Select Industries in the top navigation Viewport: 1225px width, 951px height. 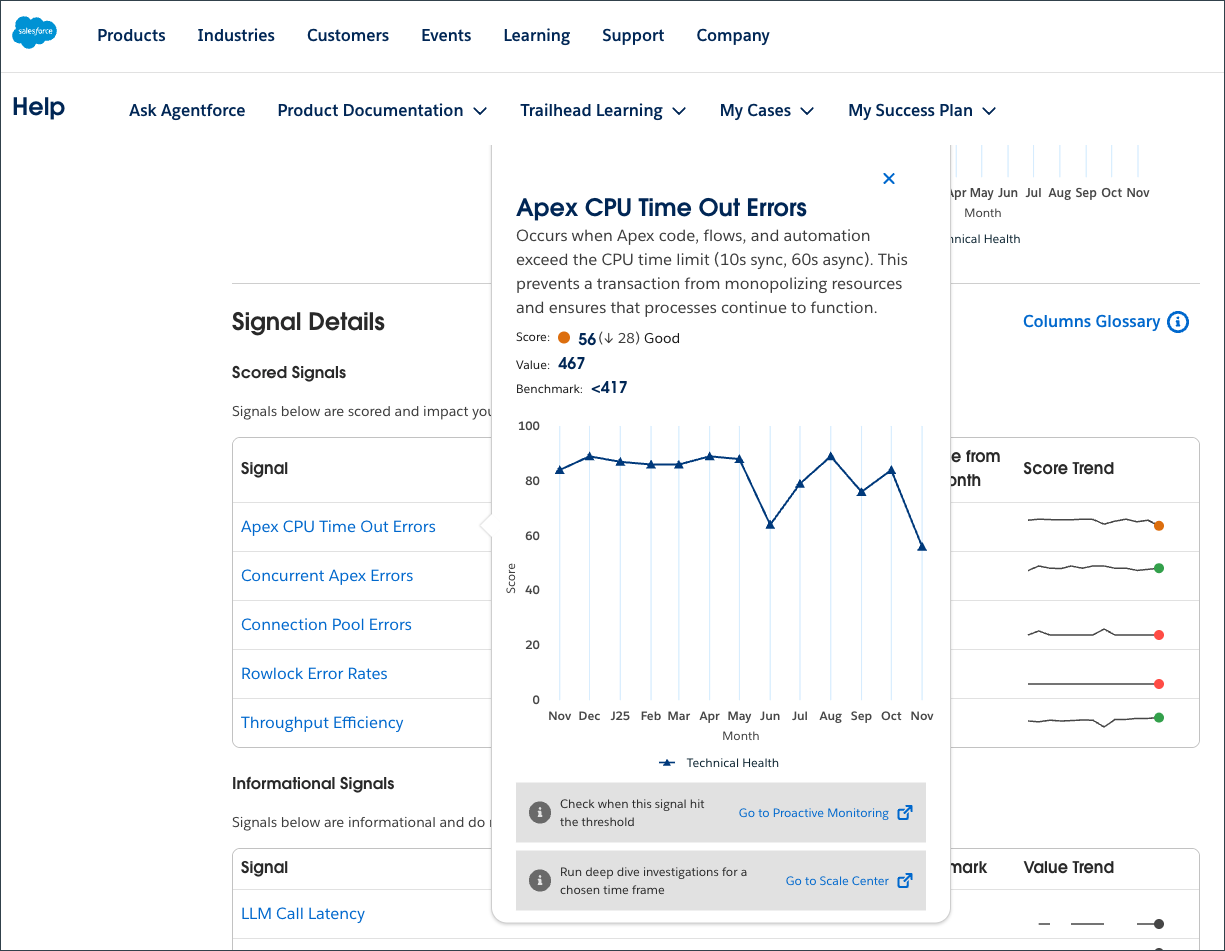pos(236,35)
